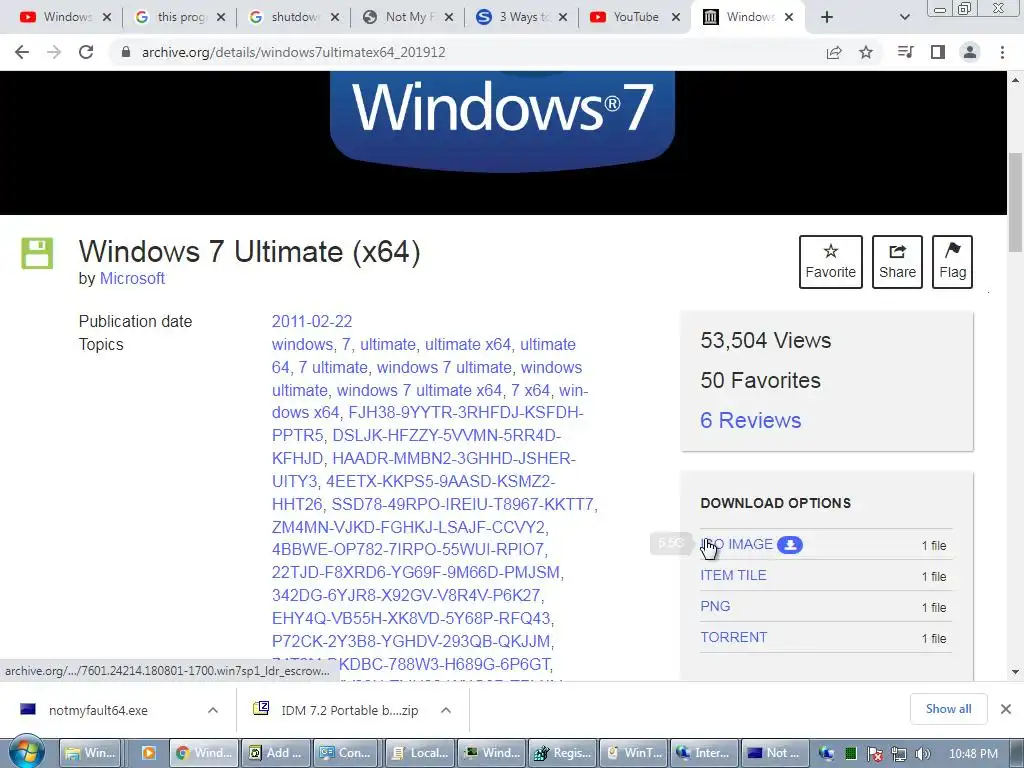Switch to '3 Ways to' tab
This screenshot has width=1024, height=768.
pos(514,17)
